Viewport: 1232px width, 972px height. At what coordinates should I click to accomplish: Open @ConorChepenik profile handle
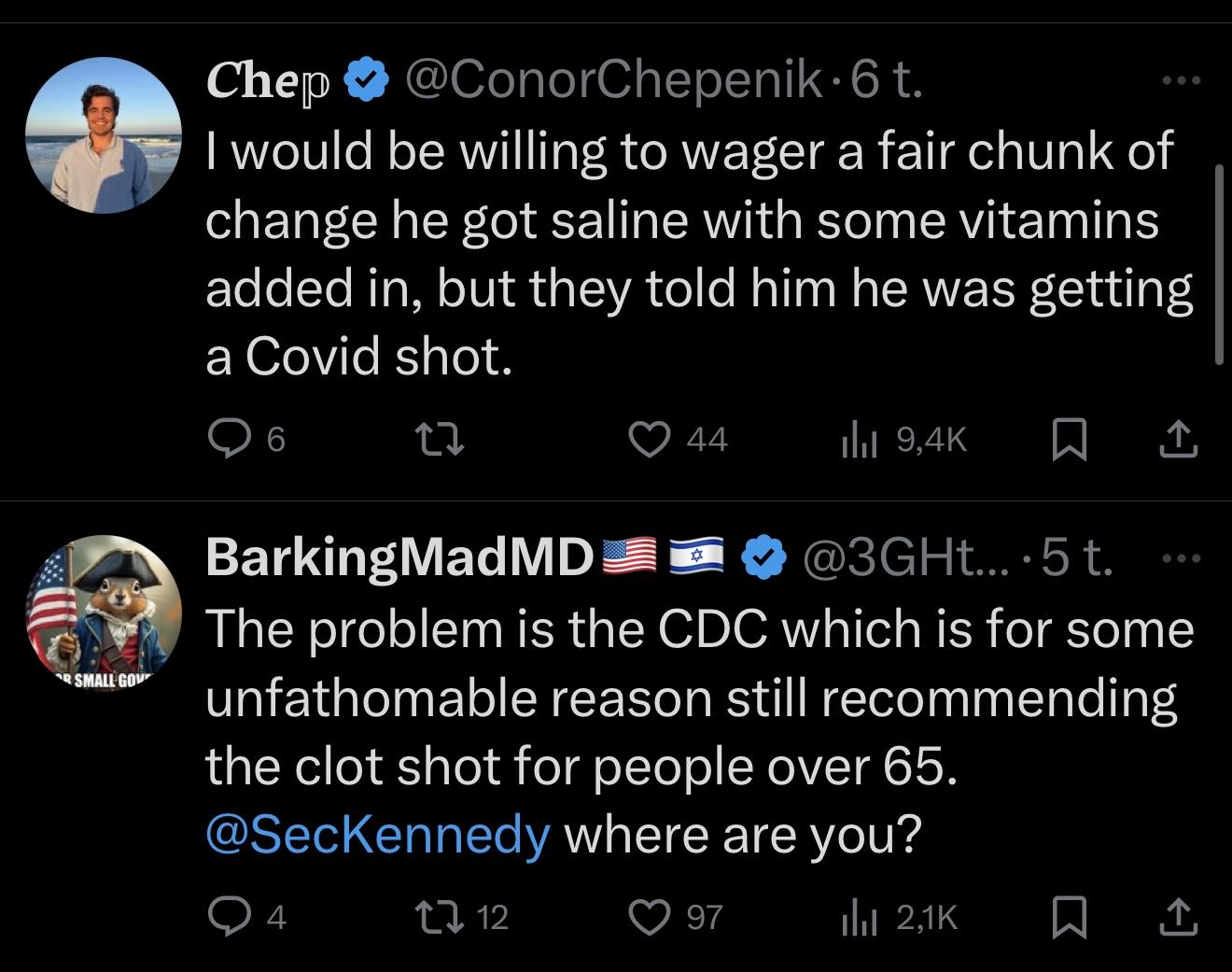point(613,82)
